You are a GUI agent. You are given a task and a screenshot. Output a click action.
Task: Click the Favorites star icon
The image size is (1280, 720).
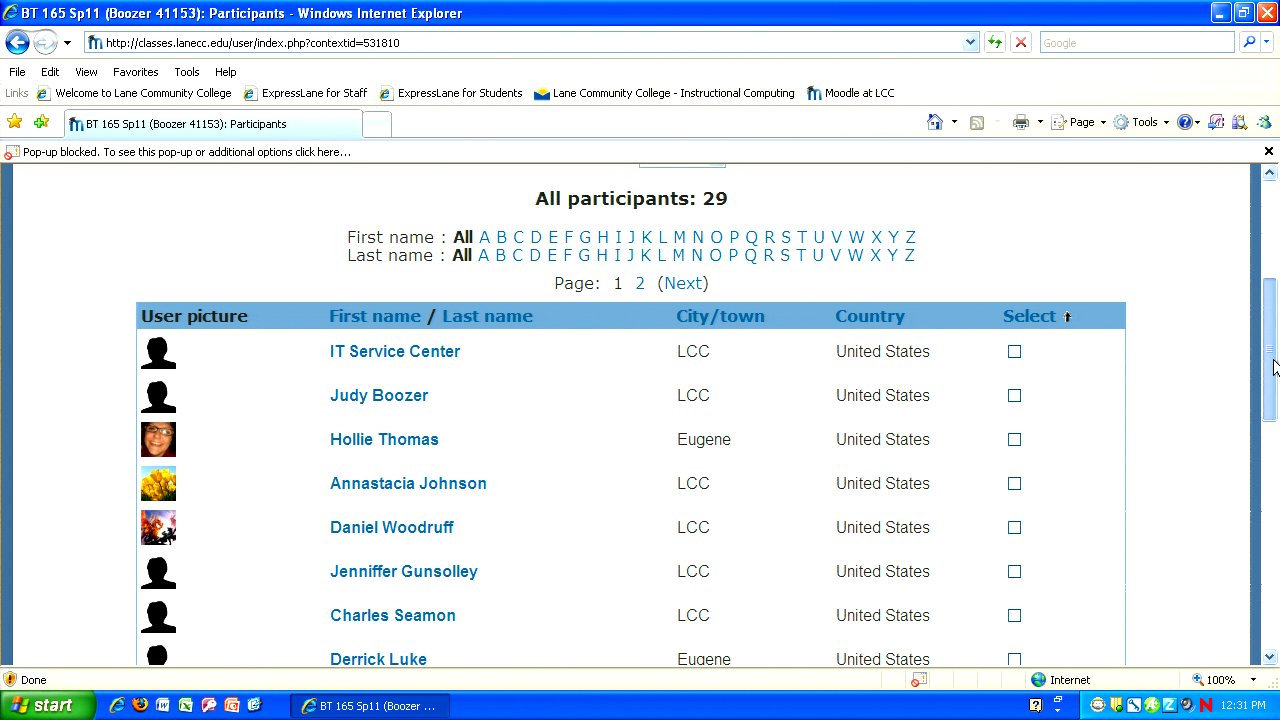pos(15,122)
